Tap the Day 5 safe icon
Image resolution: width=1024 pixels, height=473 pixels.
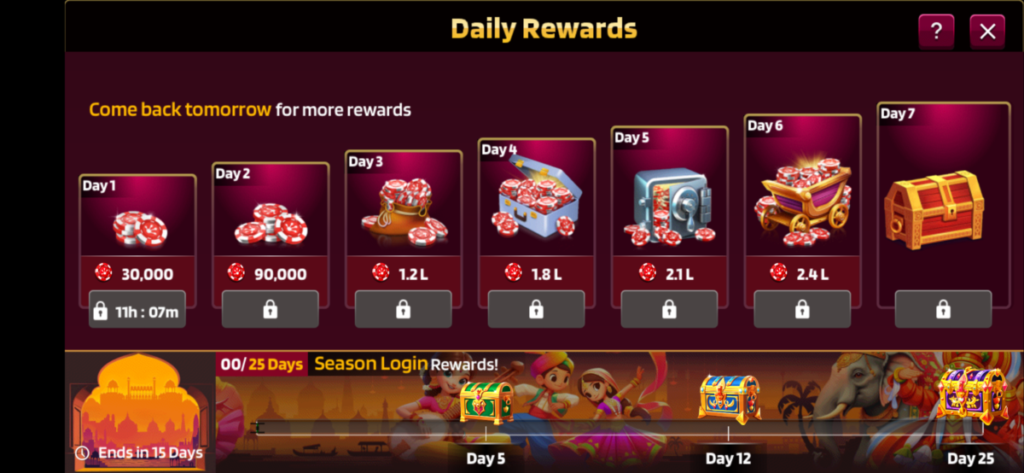coord(669,206)
